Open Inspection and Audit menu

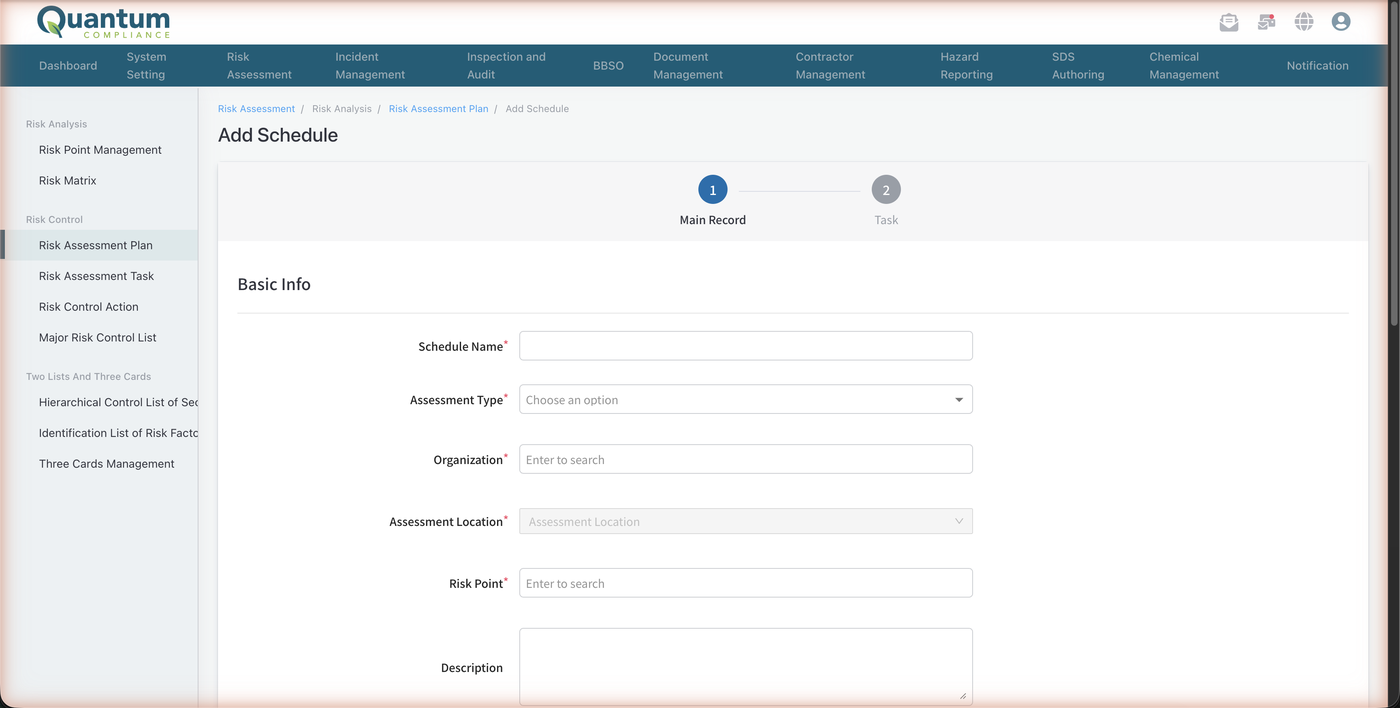[x=506, y=66]
